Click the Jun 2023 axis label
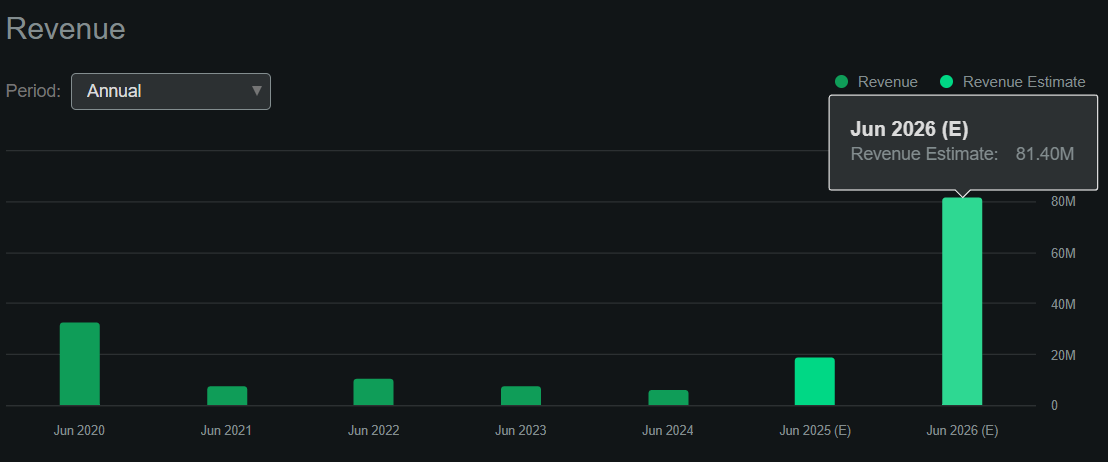Viewport: 1108px width, 462px height. [521, 431]
